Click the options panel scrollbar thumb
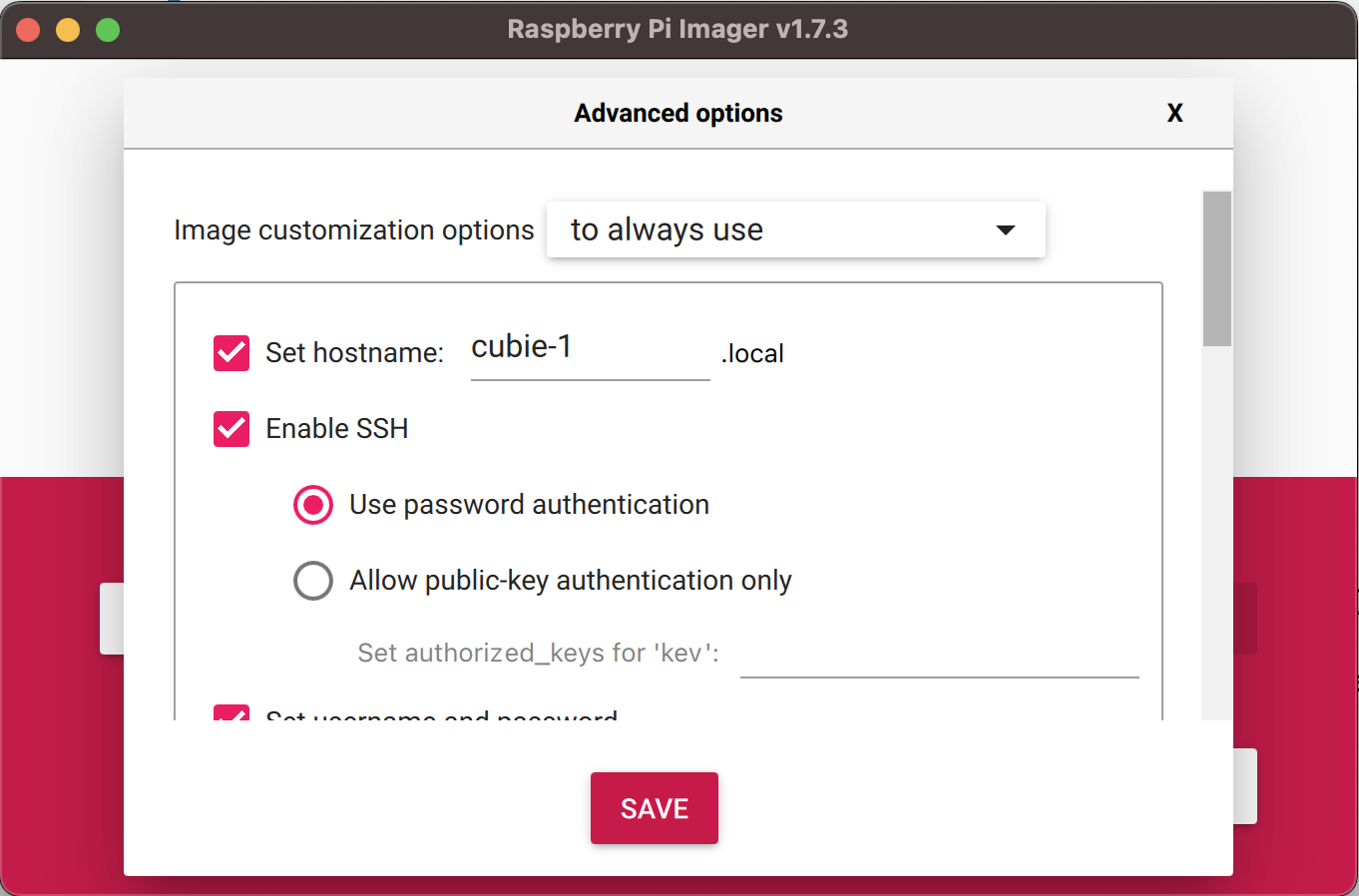 (1216, 268)
